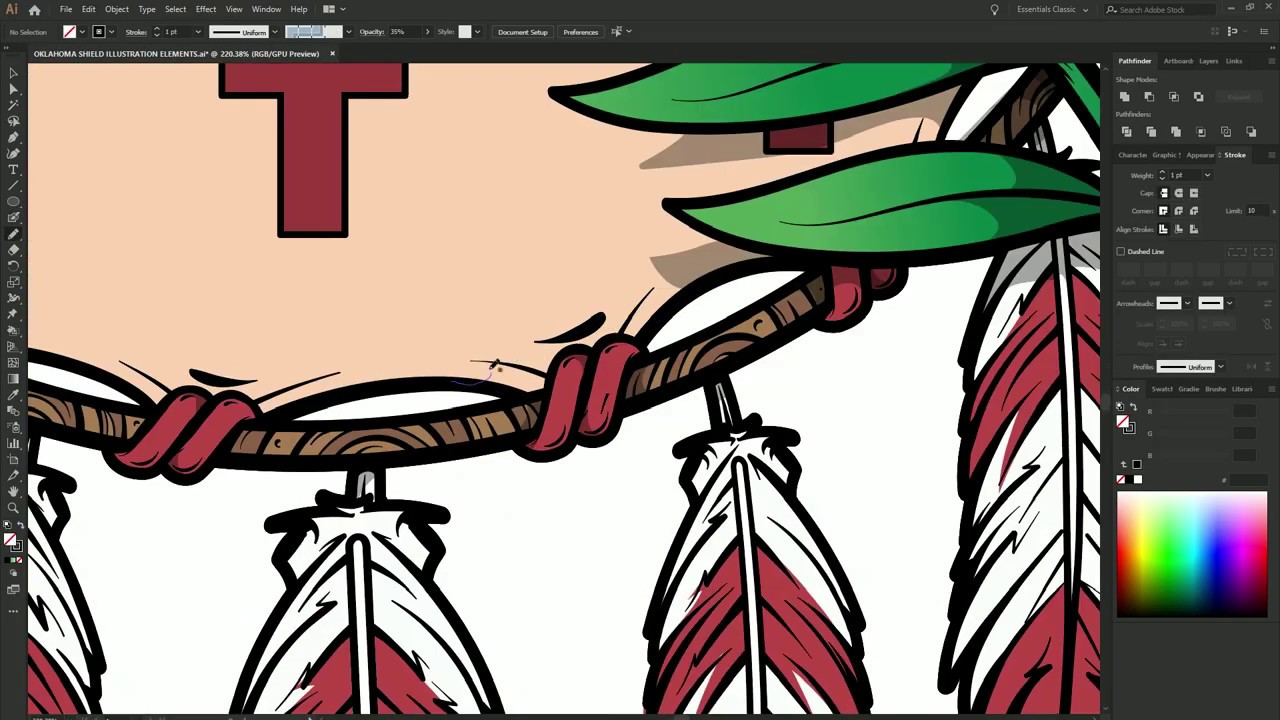Viewport: 1280px width, 720px height.
Task: Select the Eraser tool
Action: click(x=13, y=249)
